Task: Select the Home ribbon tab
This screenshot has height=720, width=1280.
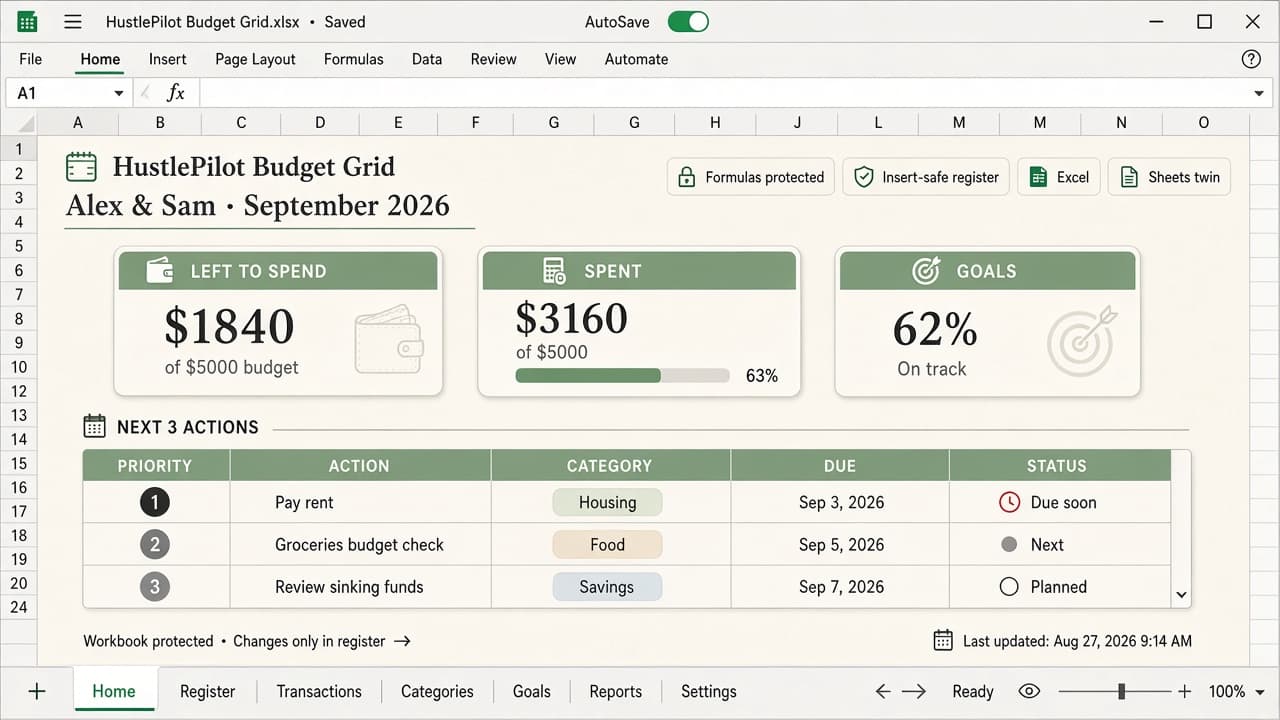Action: (100, 59)
